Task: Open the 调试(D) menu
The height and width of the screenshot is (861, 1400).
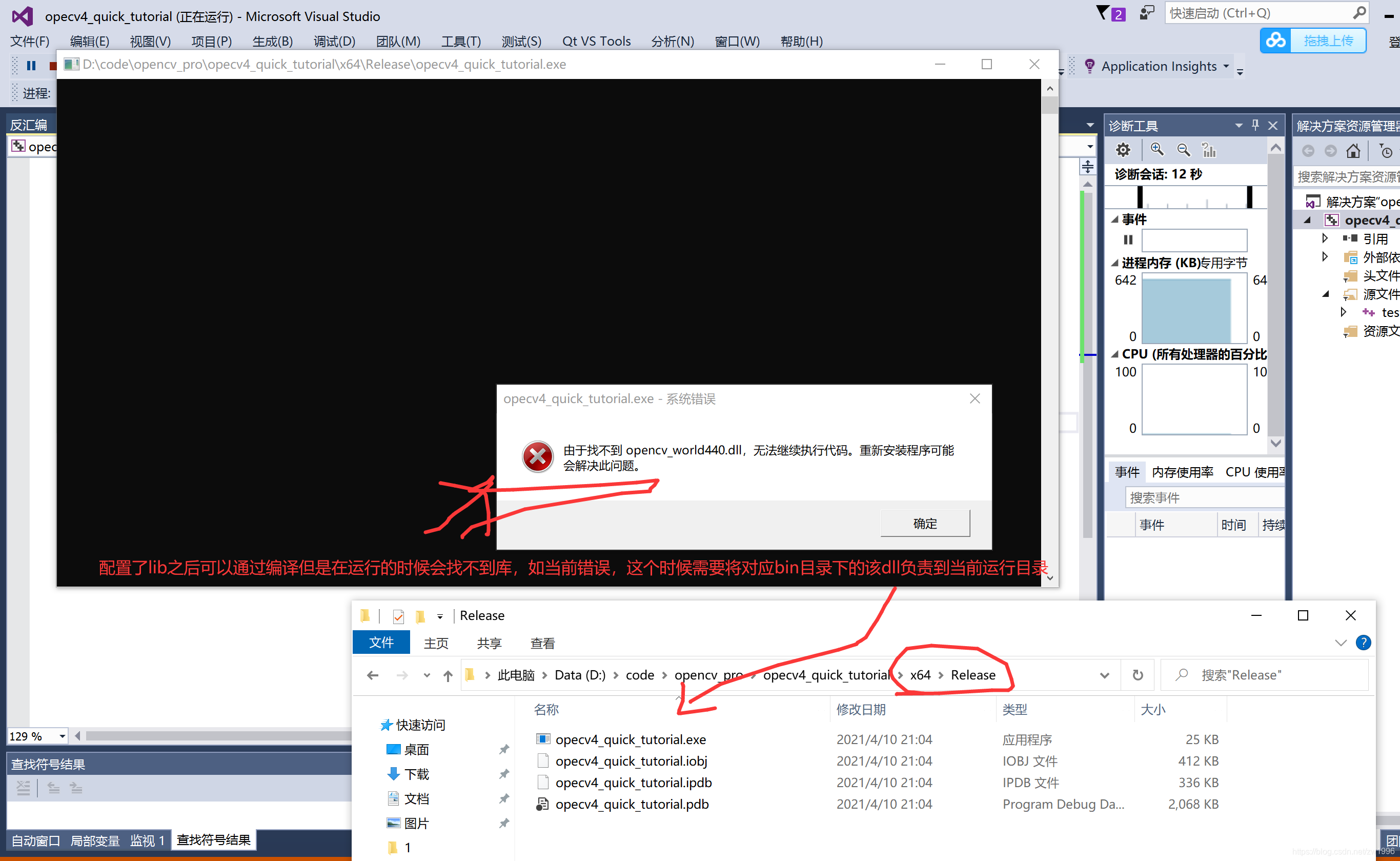Action: coord(334,41)
